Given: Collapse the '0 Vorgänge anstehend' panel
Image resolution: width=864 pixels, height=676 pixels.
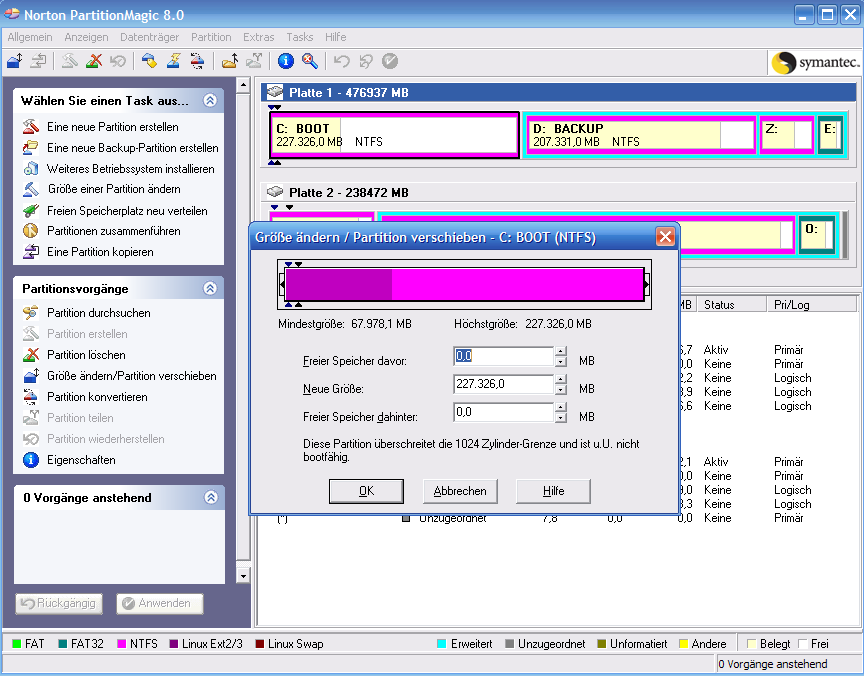Looking at the screenshot, I should pyautogui.click(x=211, y=497).
